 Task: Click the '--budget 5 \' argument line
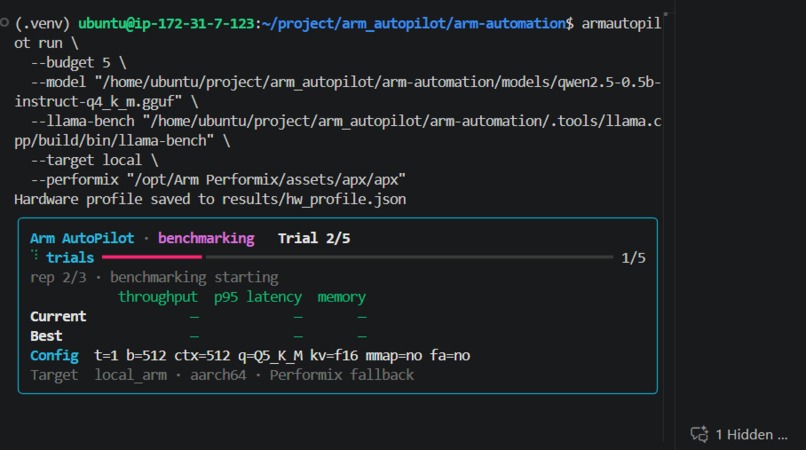pyautogui.click(x=79, y=63)
